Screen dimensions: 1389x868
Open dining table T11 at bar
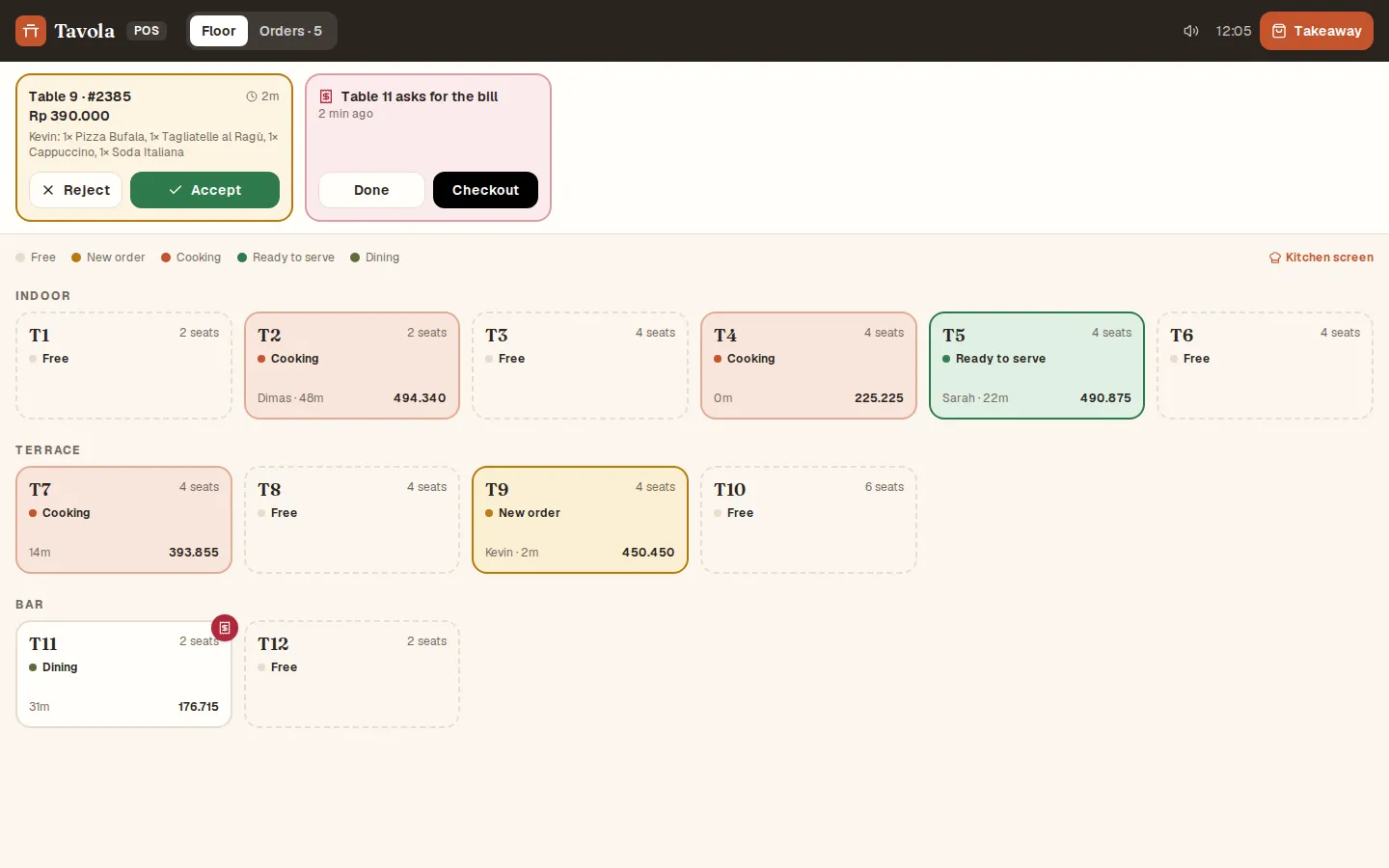coord(123,674)
